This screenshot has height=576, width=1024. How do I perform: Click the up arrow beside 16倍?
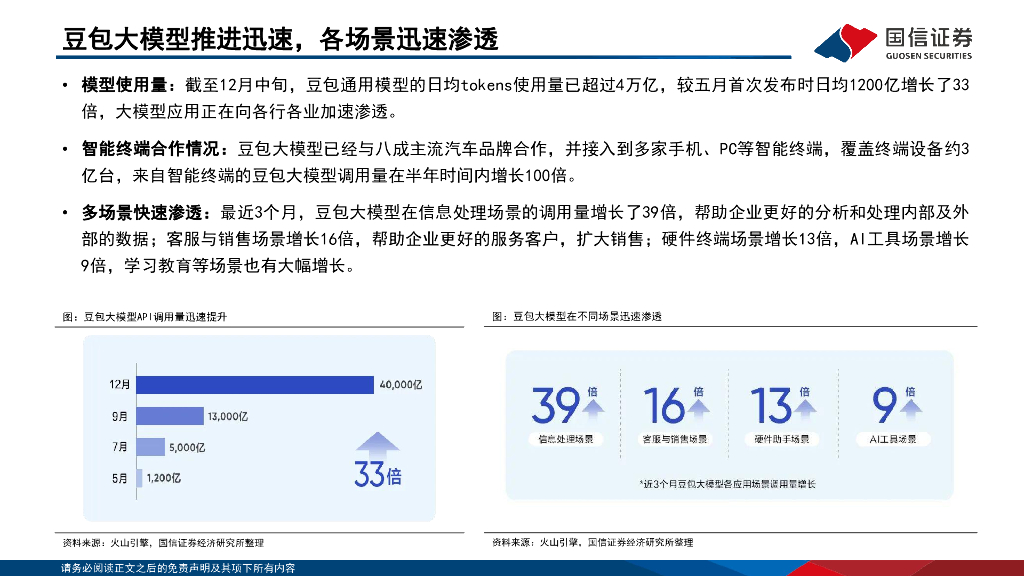point(699,408)
